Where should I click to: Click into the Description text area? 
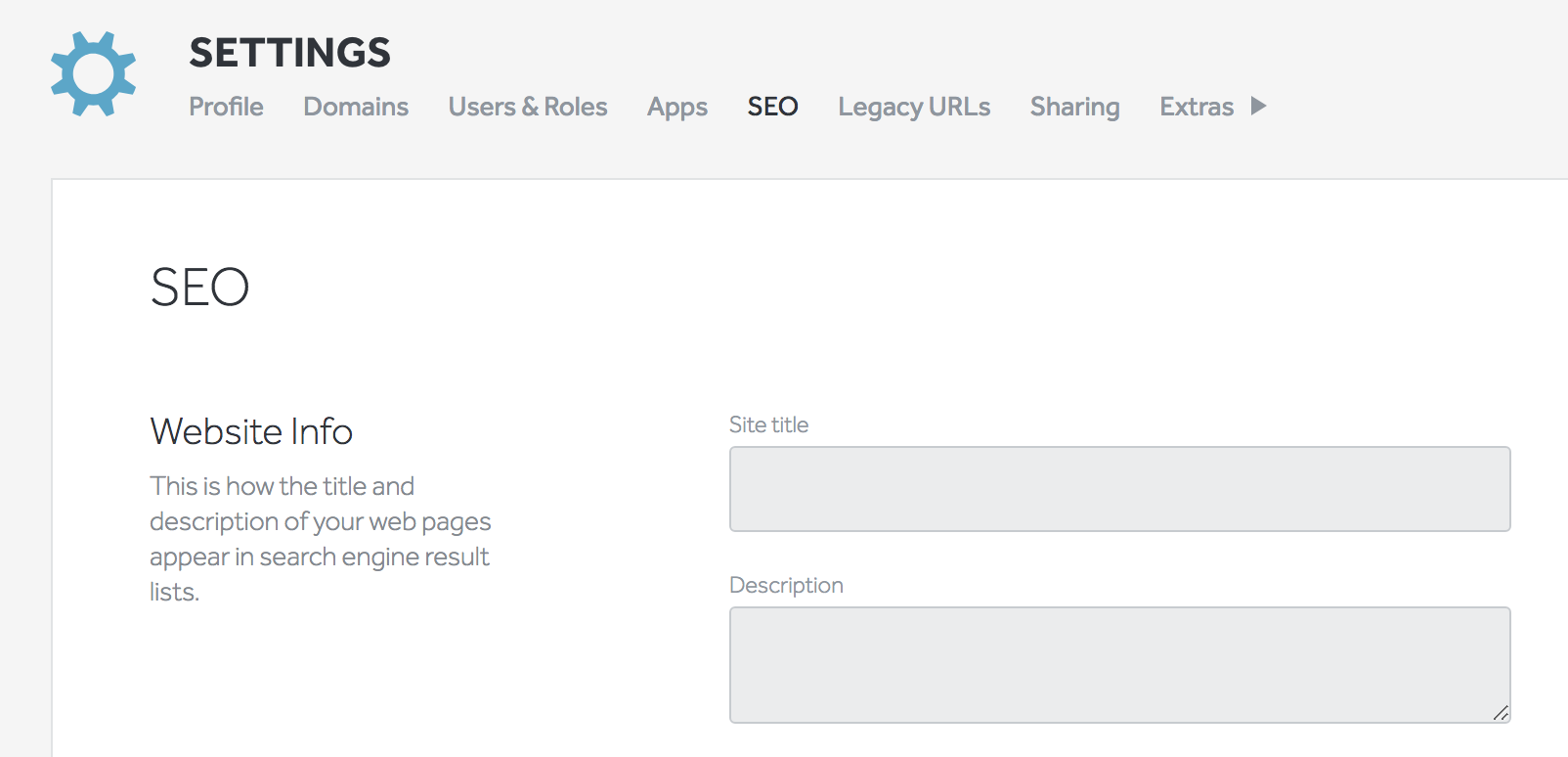pyautogui.click(x=1119, y=664)
